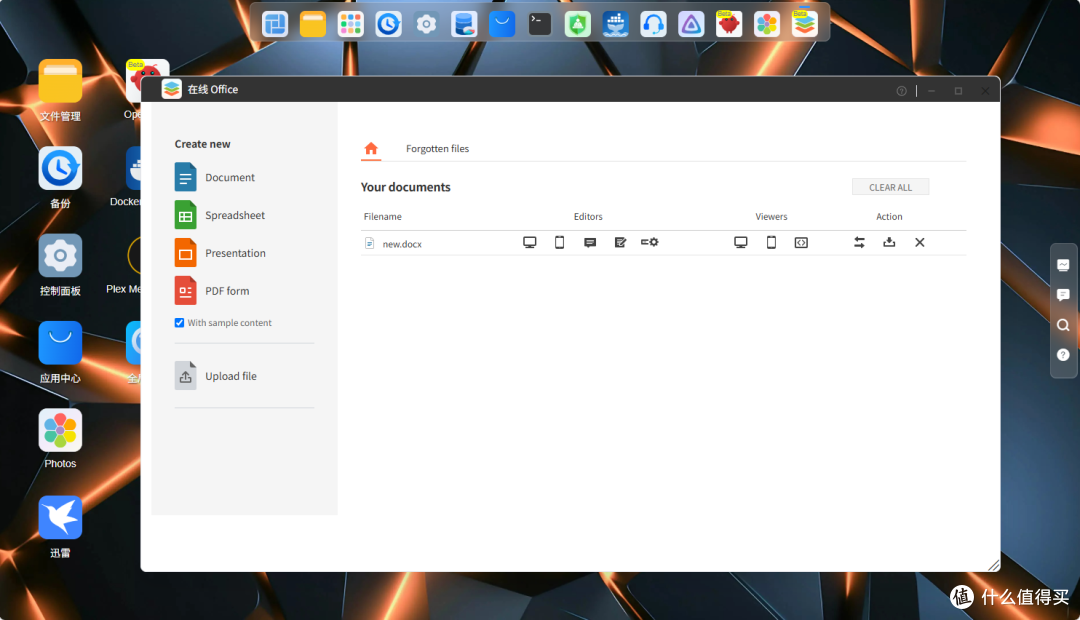Click the help question icon in right sidebar

pos(1063,355)
